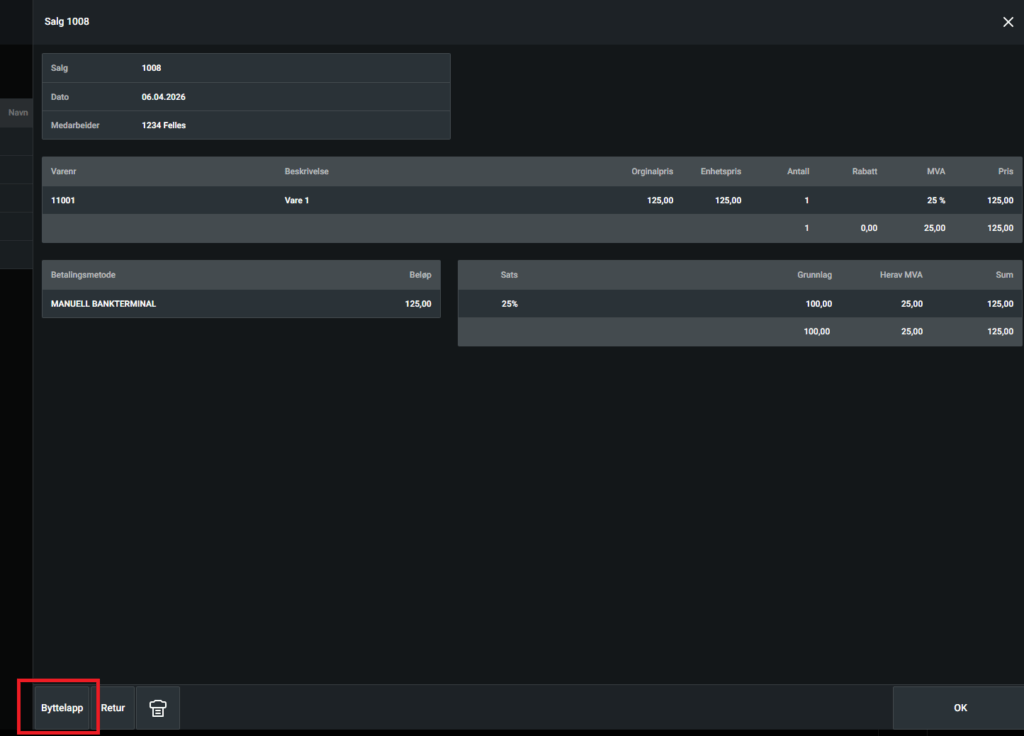Click the date 06.04.2026 field
Viewport: 1024px width, 736px height.
point(246,97)
